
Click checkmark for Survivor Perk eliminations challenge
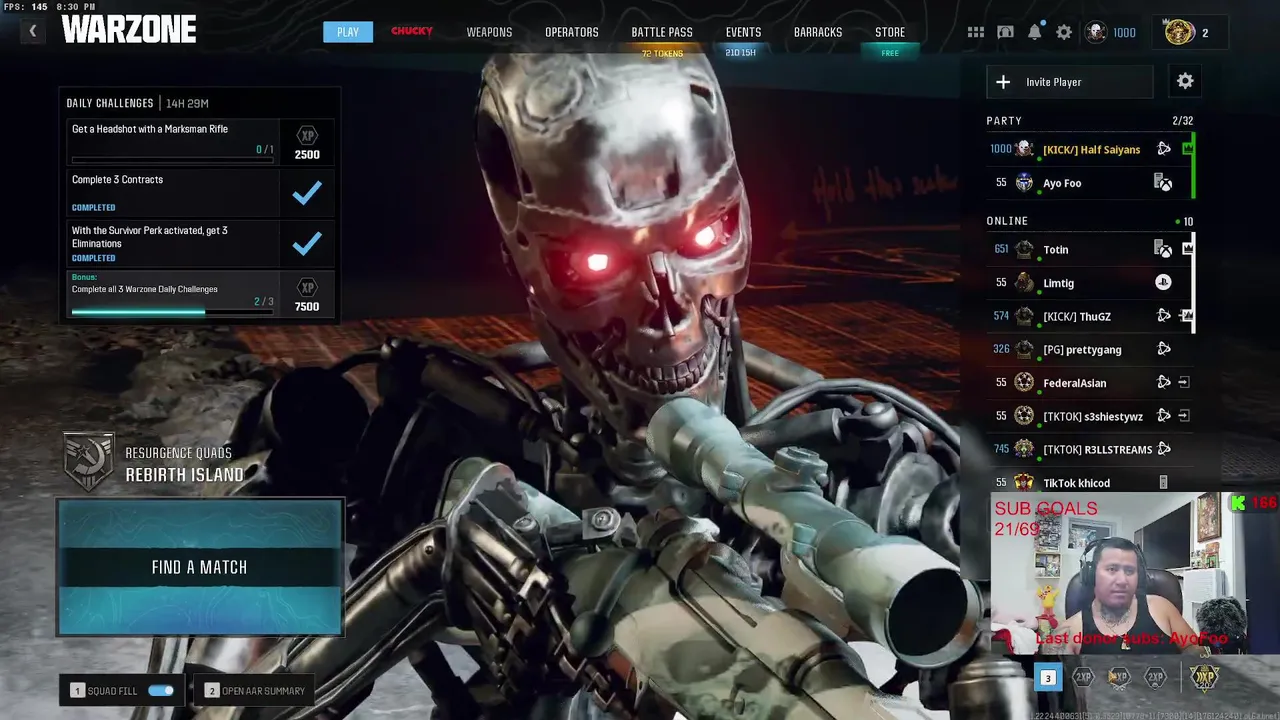tap(307, 243)
